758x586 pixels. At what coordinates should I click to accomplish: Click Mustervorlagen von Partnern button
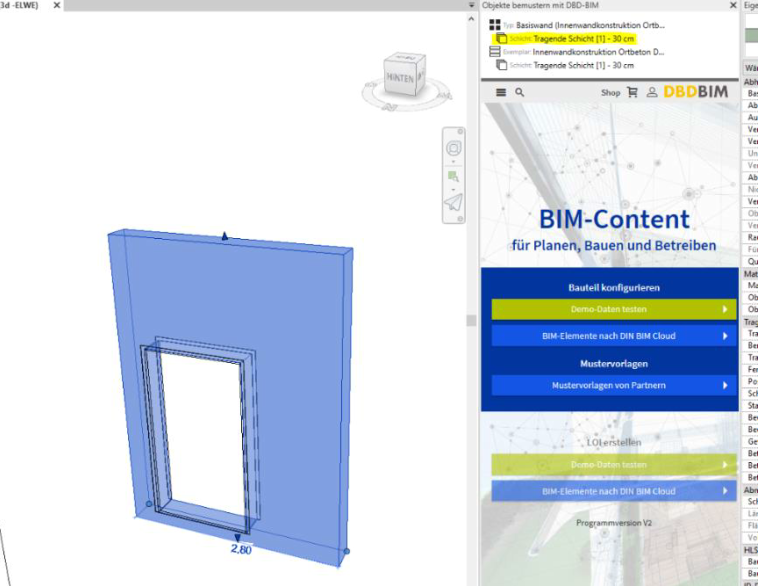[x=609, y=385]
